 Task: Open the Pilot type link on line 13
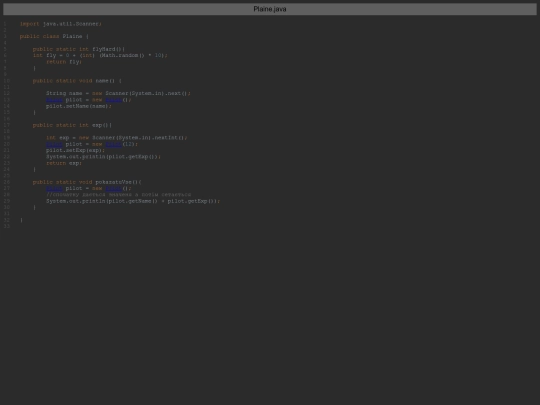pos(54,100)
